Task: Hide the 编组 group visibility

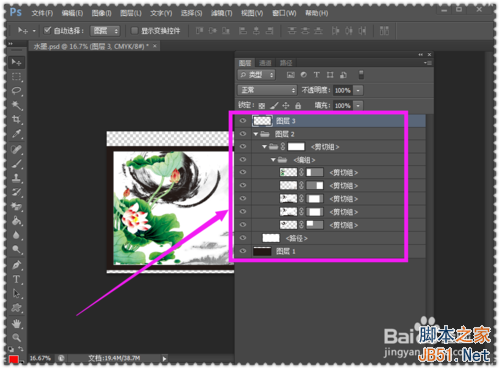Action: (243, 160)
